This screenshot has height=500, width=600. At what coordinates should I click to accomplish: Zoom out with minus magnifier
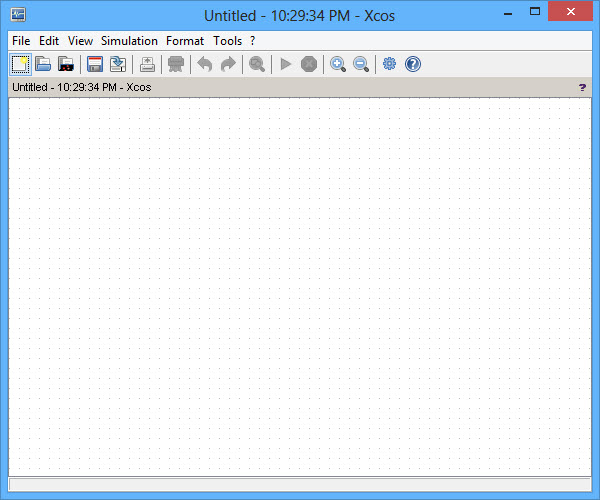(x=361, y=64)
